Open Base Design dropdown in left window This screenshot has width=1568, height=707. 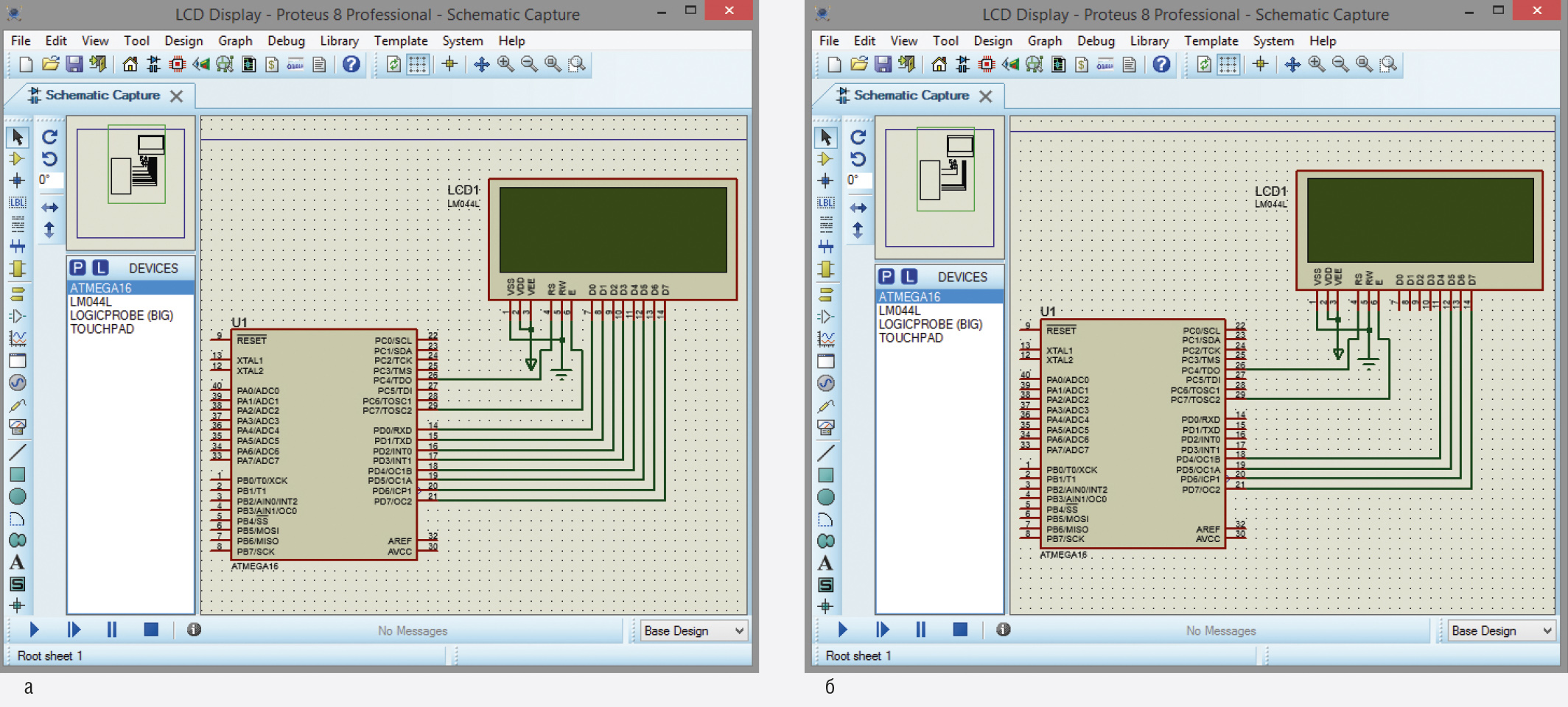(x=694, y=631)
